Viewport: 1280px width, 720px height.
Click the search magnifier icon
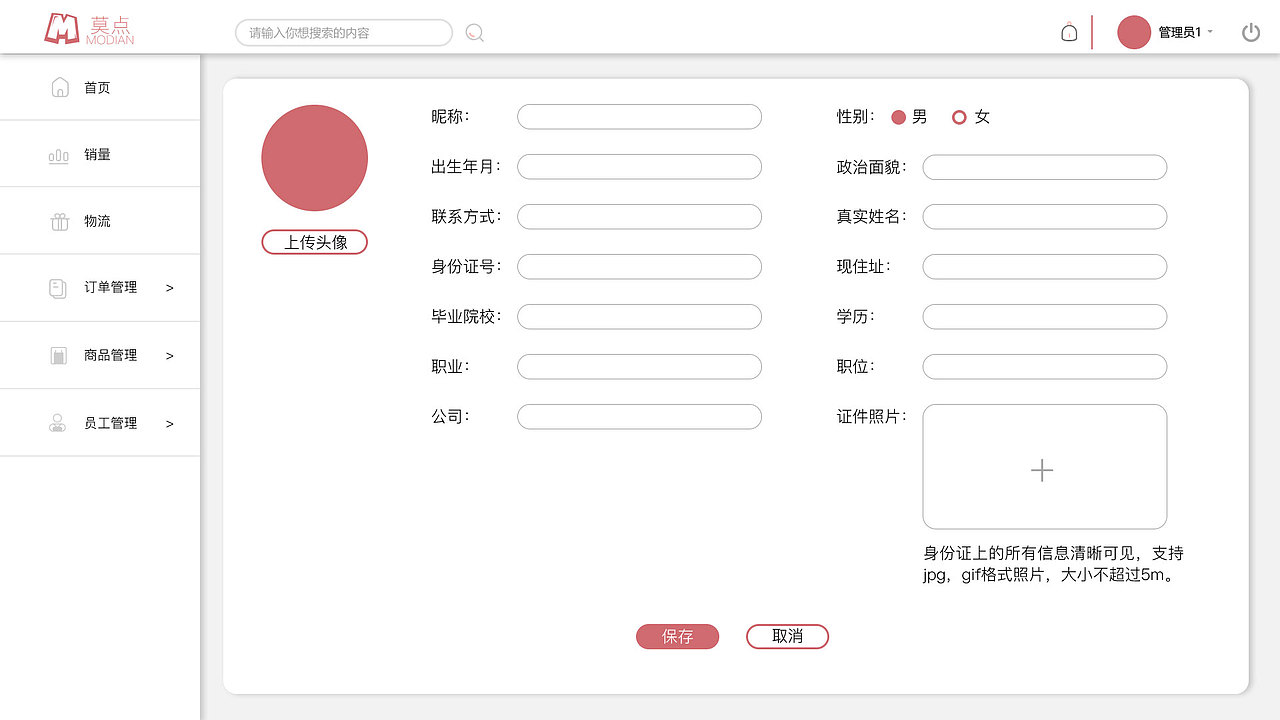474,33
